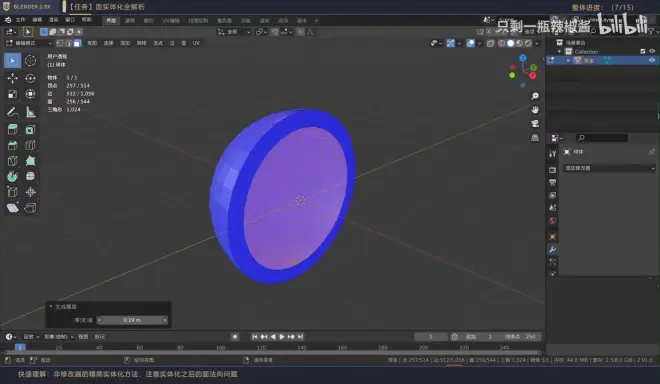Open the Object properties orange square tab
The width and height of the screenshot is (660, 384).
pos(553,237)
